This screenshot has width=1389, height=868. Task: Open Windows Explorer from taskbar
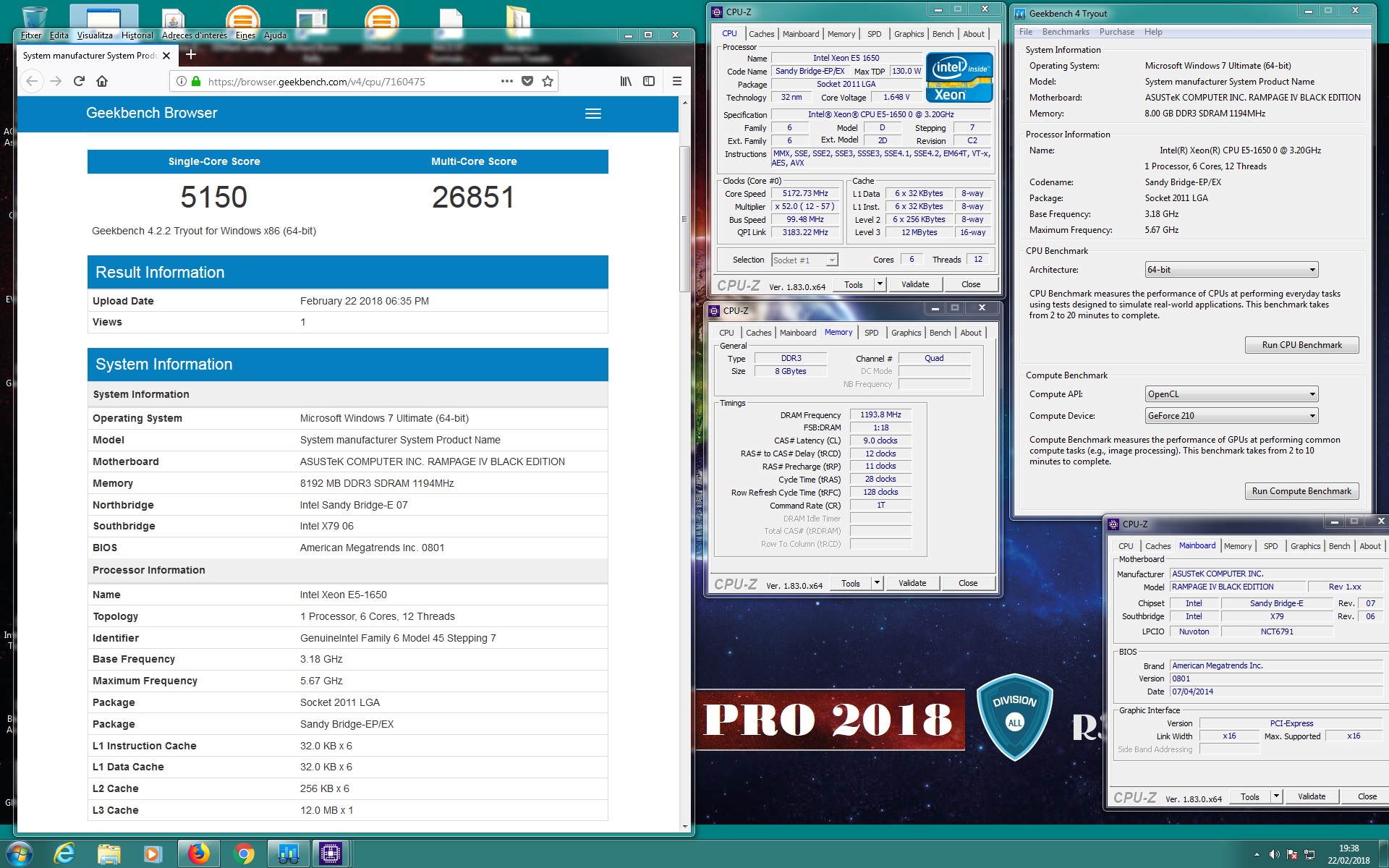[109, 854]
